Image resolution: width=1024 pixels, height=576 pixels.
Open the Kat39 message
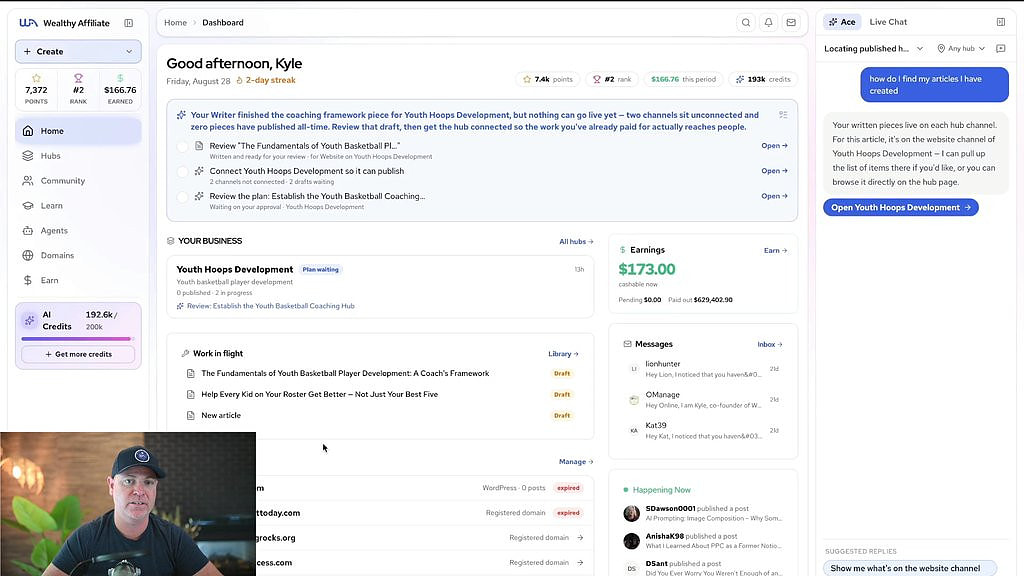pyautogui.click(x=704, y=430)
